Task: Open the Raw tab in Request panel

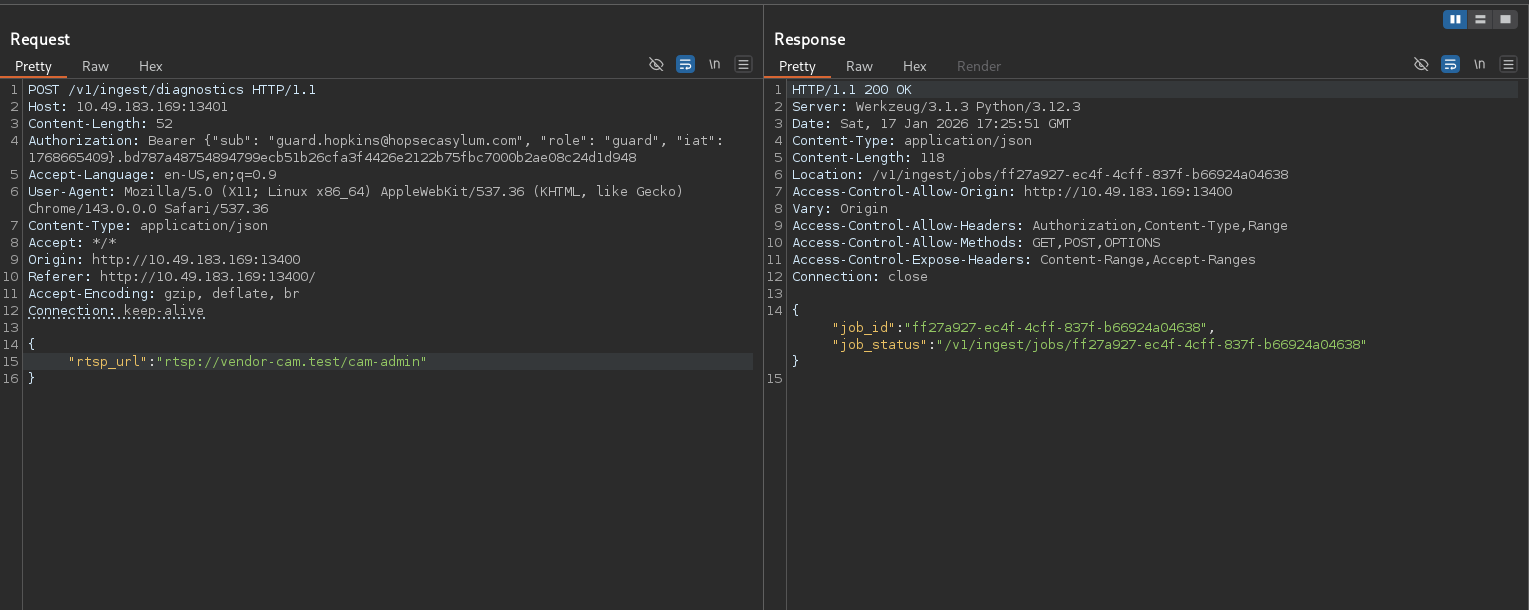Action: [96, 66]
